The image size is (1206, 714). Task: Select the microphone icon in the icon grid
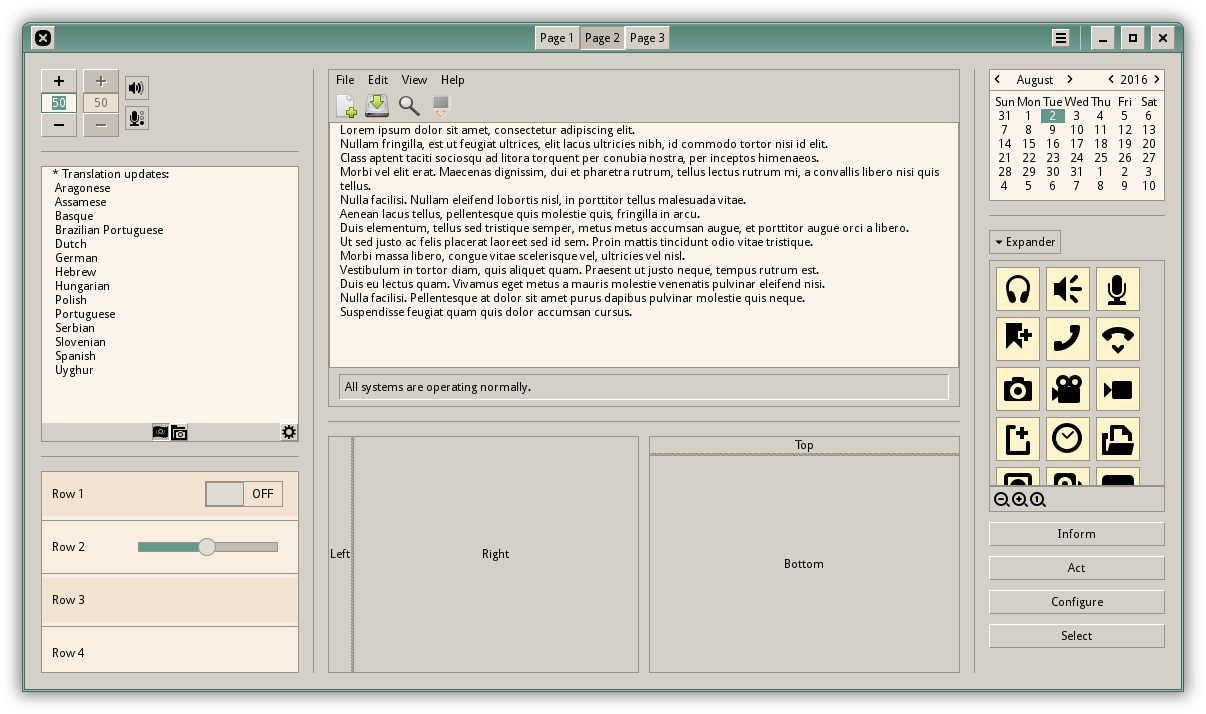point(1117,289)
